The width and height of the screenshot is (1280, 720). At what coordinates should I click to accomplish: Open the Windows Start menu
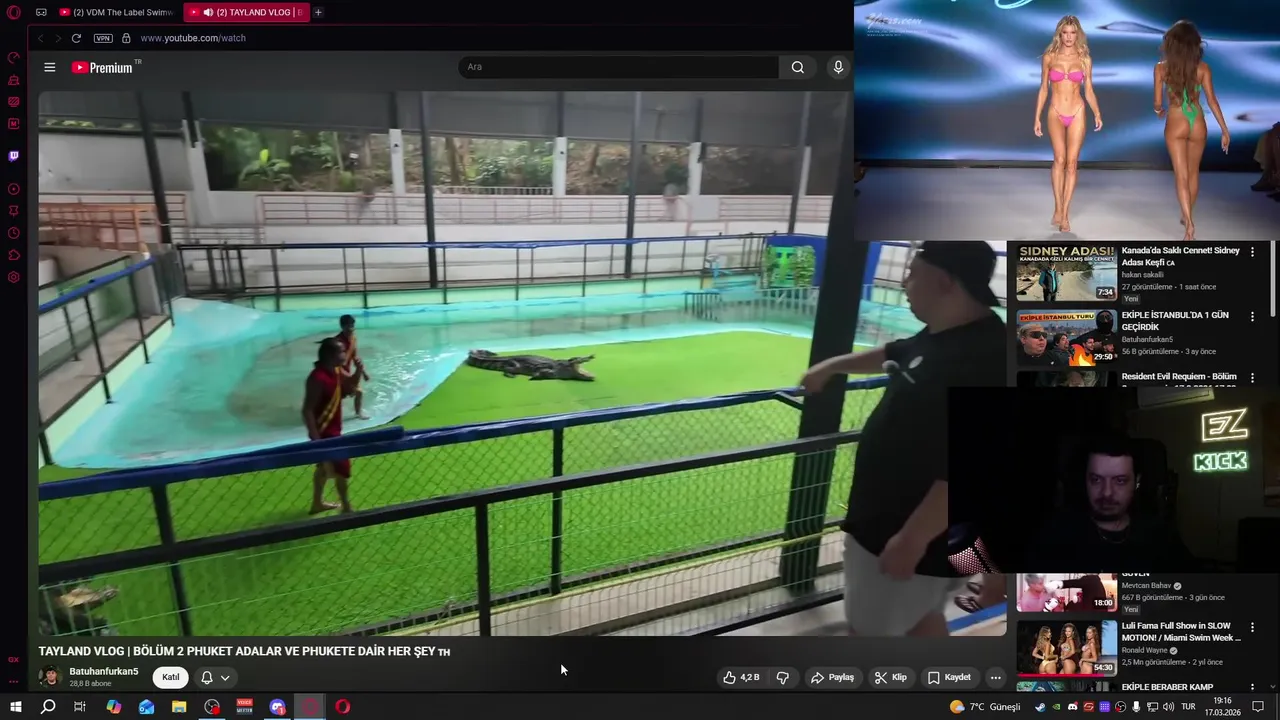[x=15, y=707]
